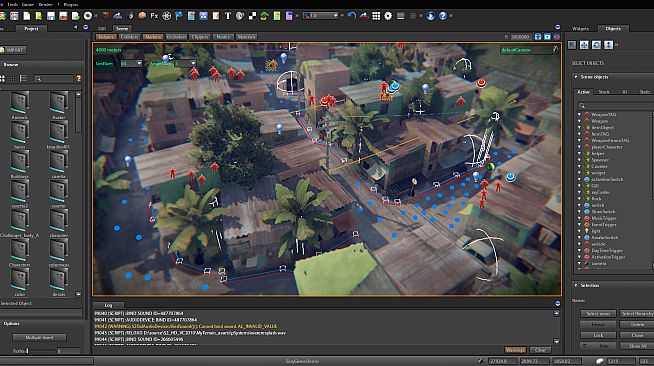Viewport: 654px width, 366px height.
Task: Toggle the Nodes viewport filter
Action: click(223, 37)
